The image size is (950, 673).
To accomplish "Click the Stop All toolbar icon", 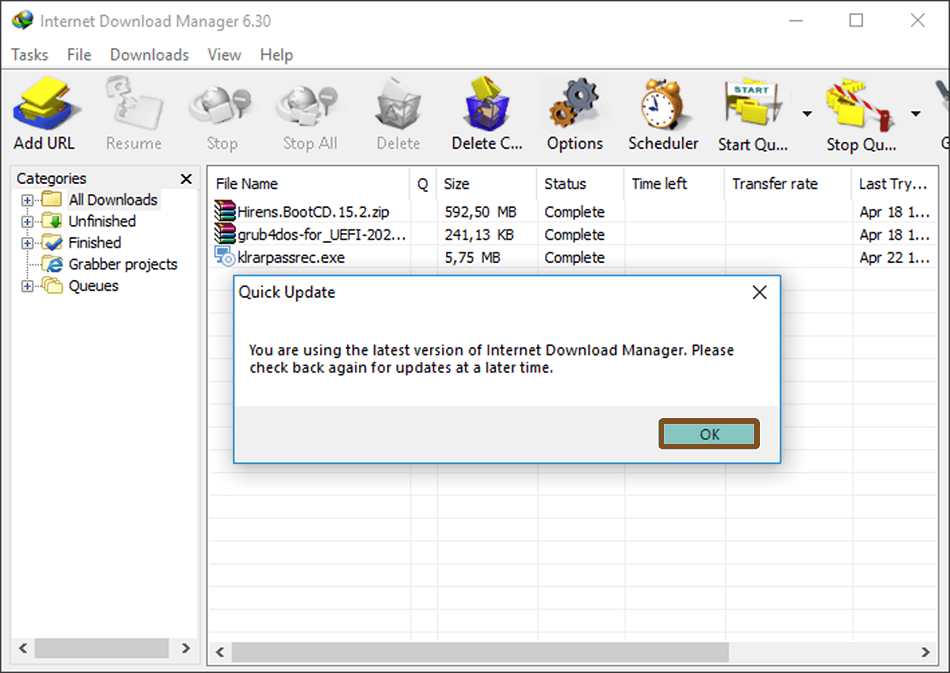I will click(x=308, y=105).
